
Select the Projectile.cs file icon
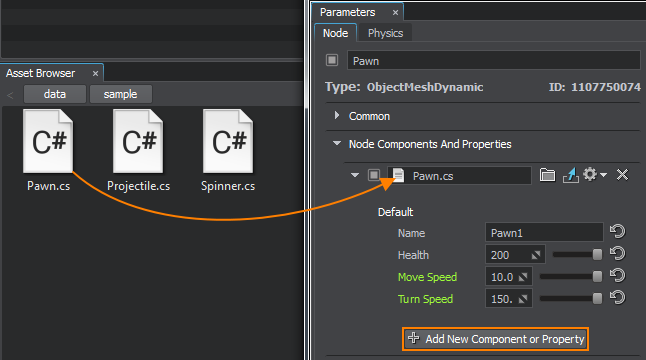point(138,141)
